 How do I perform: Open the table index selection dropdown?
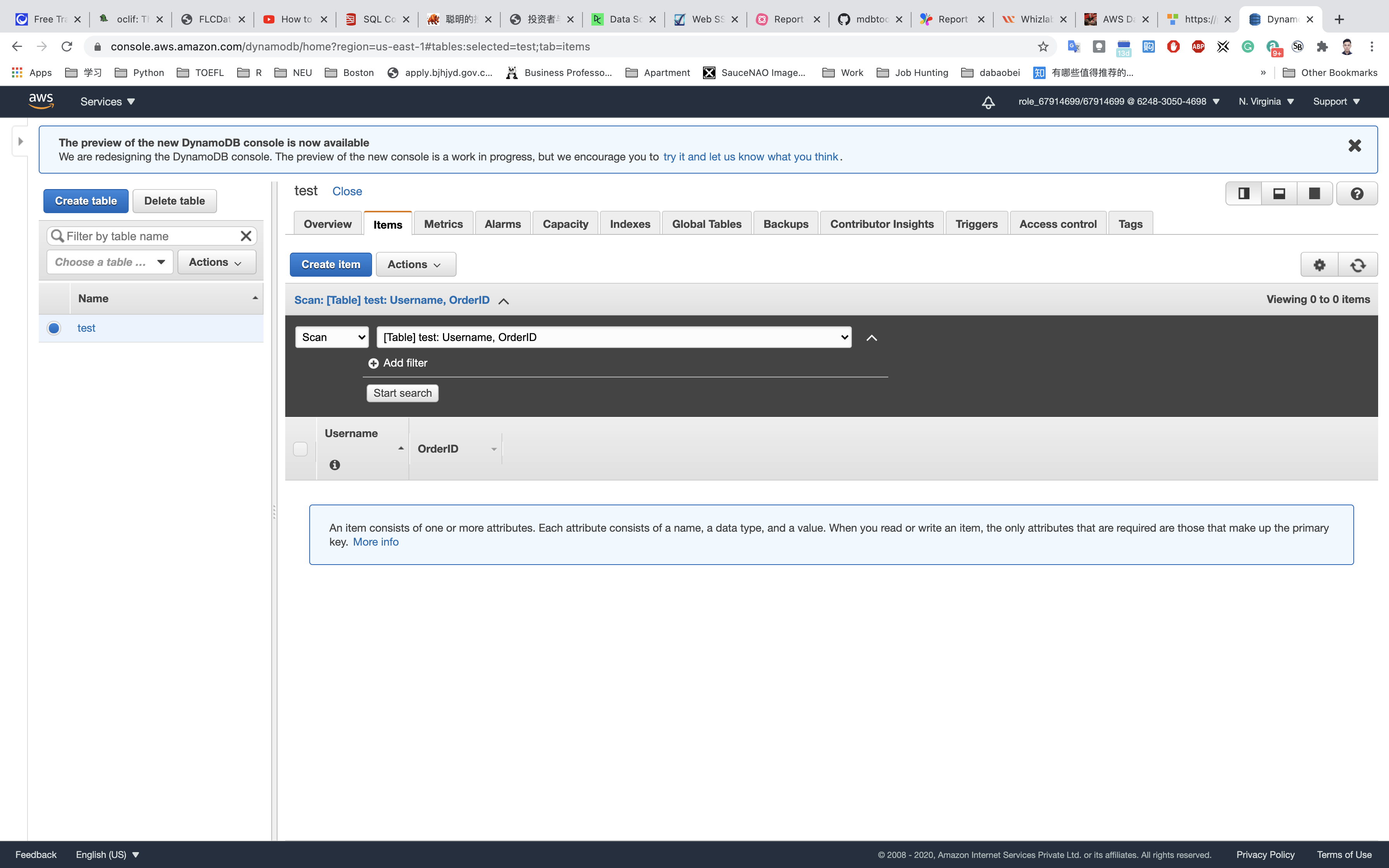pos(614,337)
